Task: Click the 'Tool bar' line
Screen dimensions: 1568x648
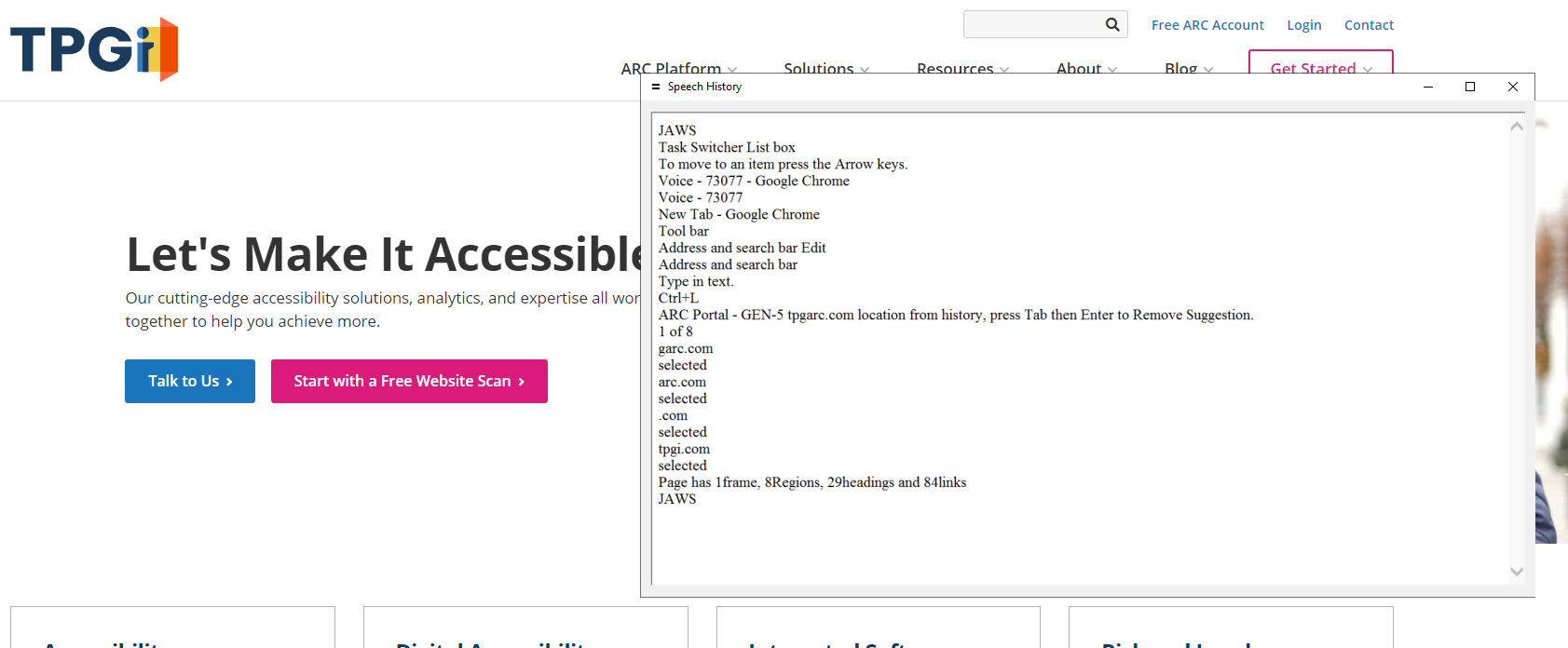Action: pos(684,231)
